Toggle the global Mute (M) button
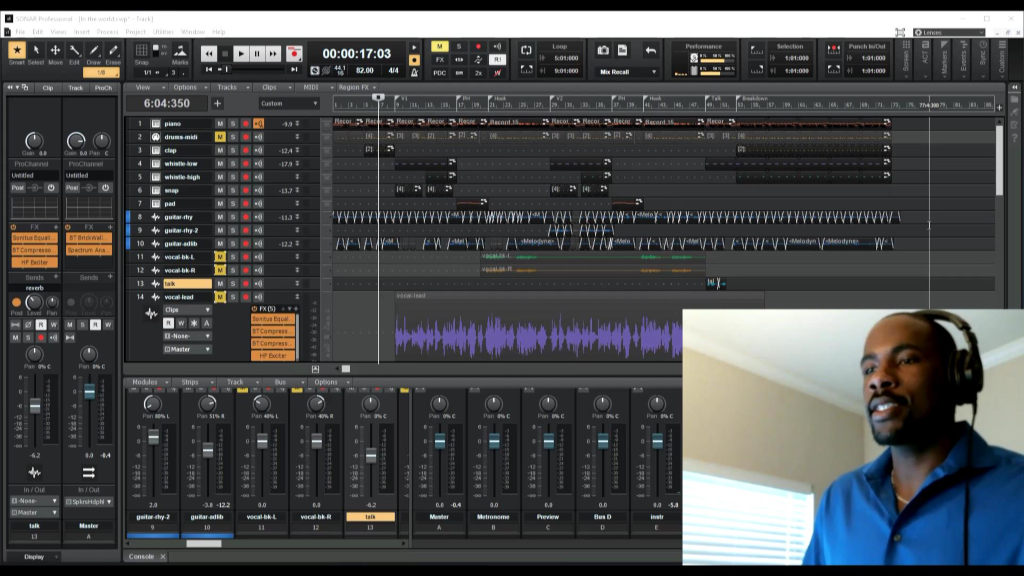The height and width of the screenshot is (576, 1024). tap(440, 46)
